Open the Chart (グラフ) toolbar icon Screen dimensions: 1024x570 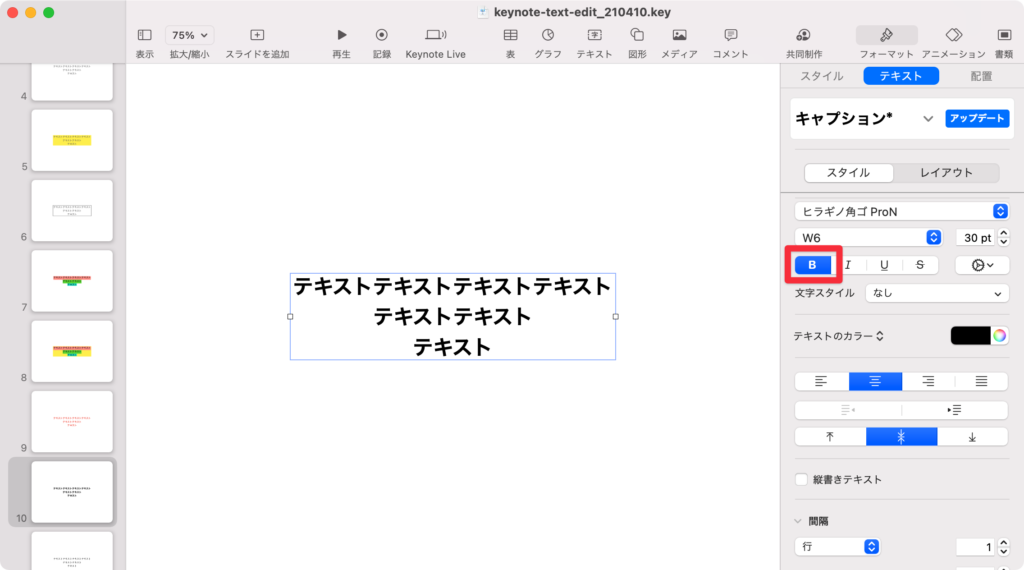pos(547,35)
